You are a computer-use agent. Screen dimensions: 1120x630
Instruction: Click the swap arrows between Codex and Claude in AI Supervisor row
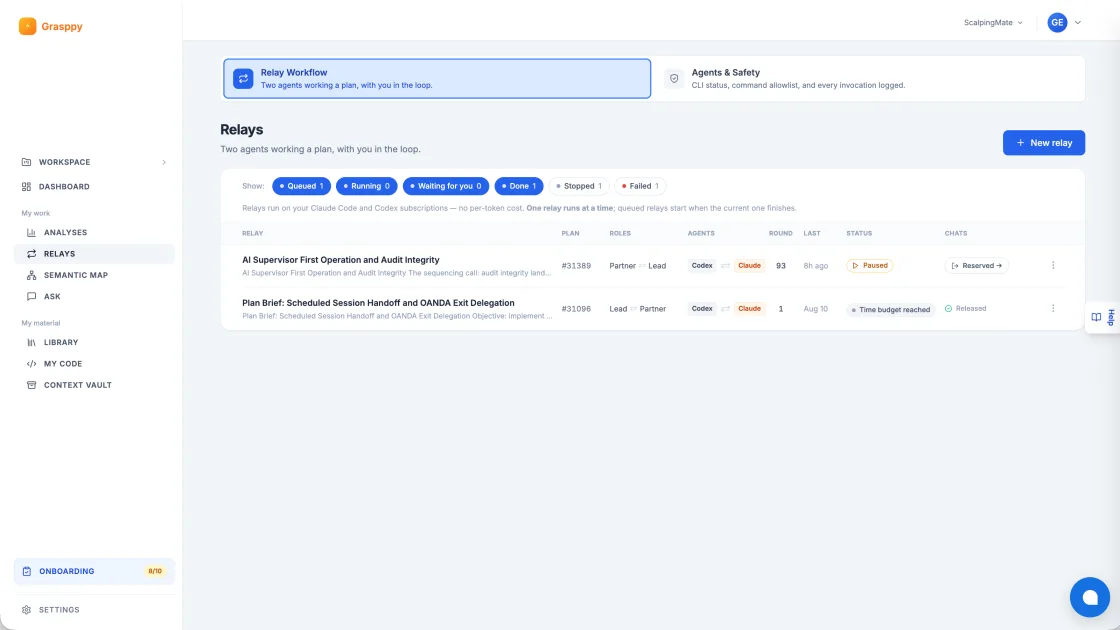tap(725, 266)
